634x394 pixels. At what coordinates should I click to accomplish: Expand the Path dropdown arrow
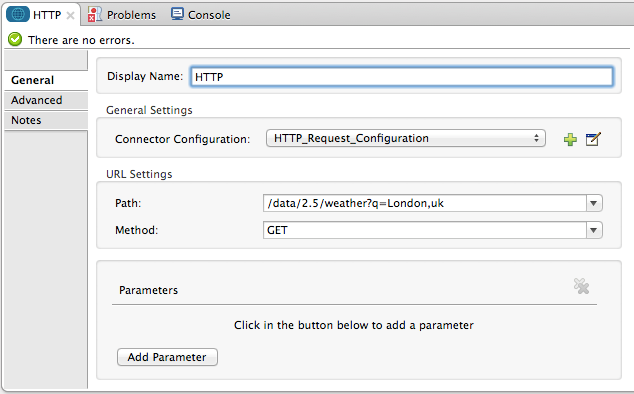(x=594, y=203)
